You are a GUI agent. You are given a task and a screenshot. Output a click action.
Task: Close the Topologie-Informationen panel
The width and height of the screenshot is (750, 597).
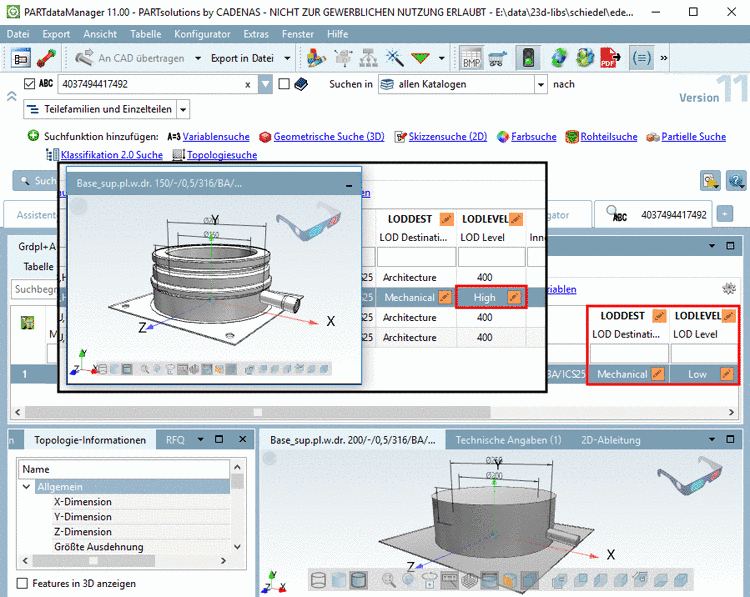pyautogui.click(x=243, y=439)
